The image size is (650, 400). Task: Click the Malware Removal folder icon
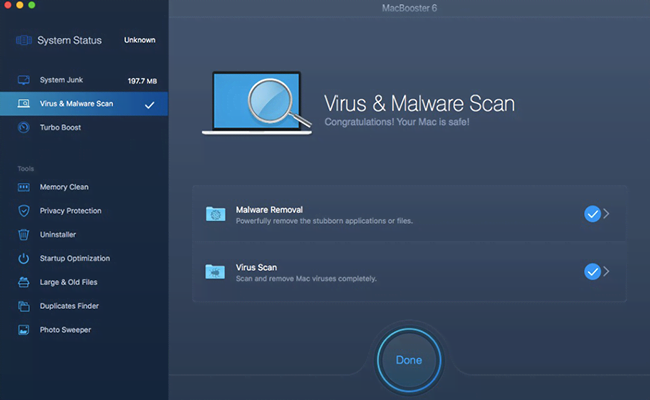click(x=216, y=214)
